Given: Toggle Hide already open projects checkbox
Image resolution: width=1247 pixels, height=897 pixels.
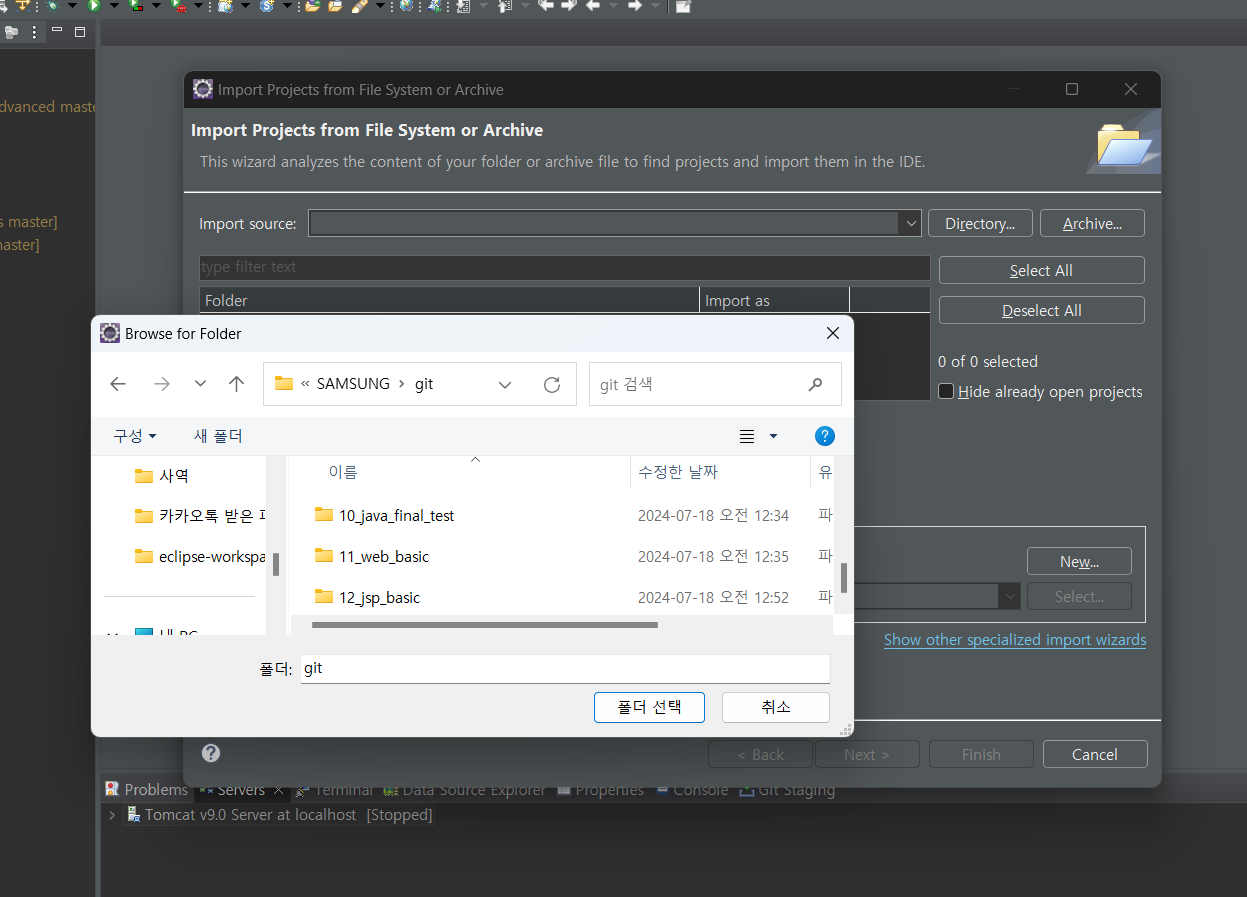Looking at the screenshot, I should (x=946, y=392).
